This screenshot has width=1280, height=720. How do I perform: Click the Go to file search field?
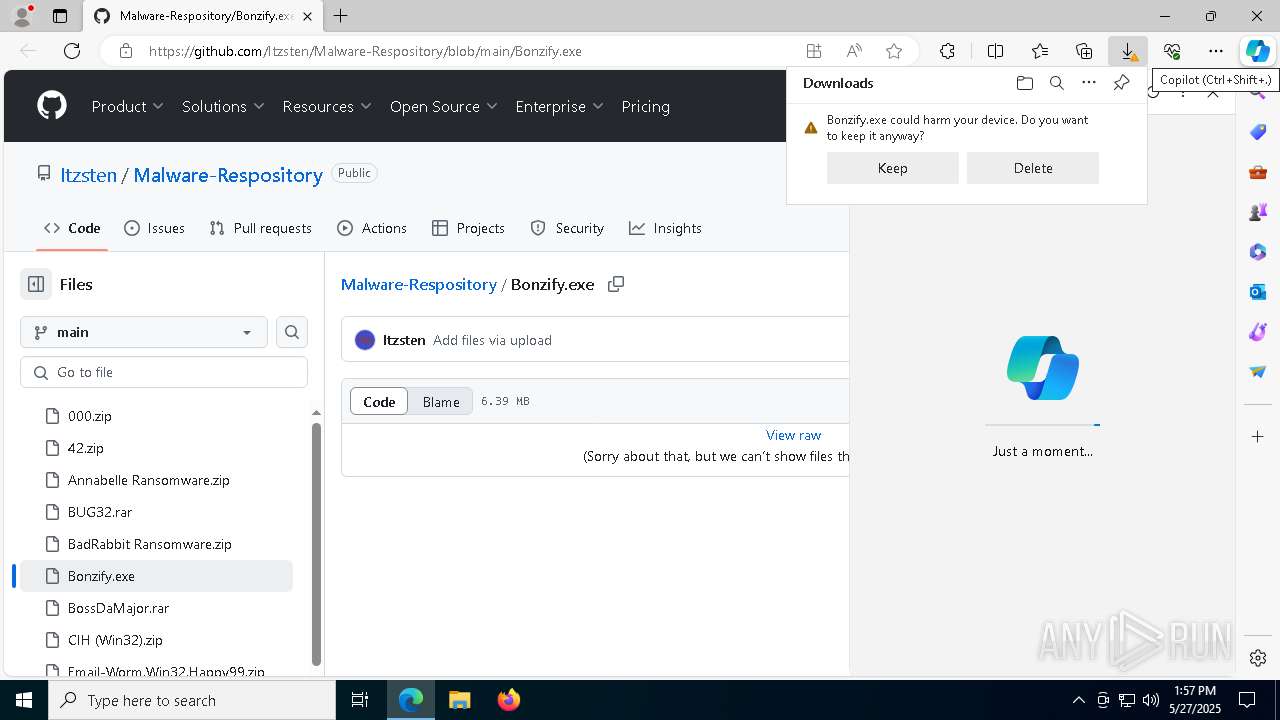click(164, 372)
